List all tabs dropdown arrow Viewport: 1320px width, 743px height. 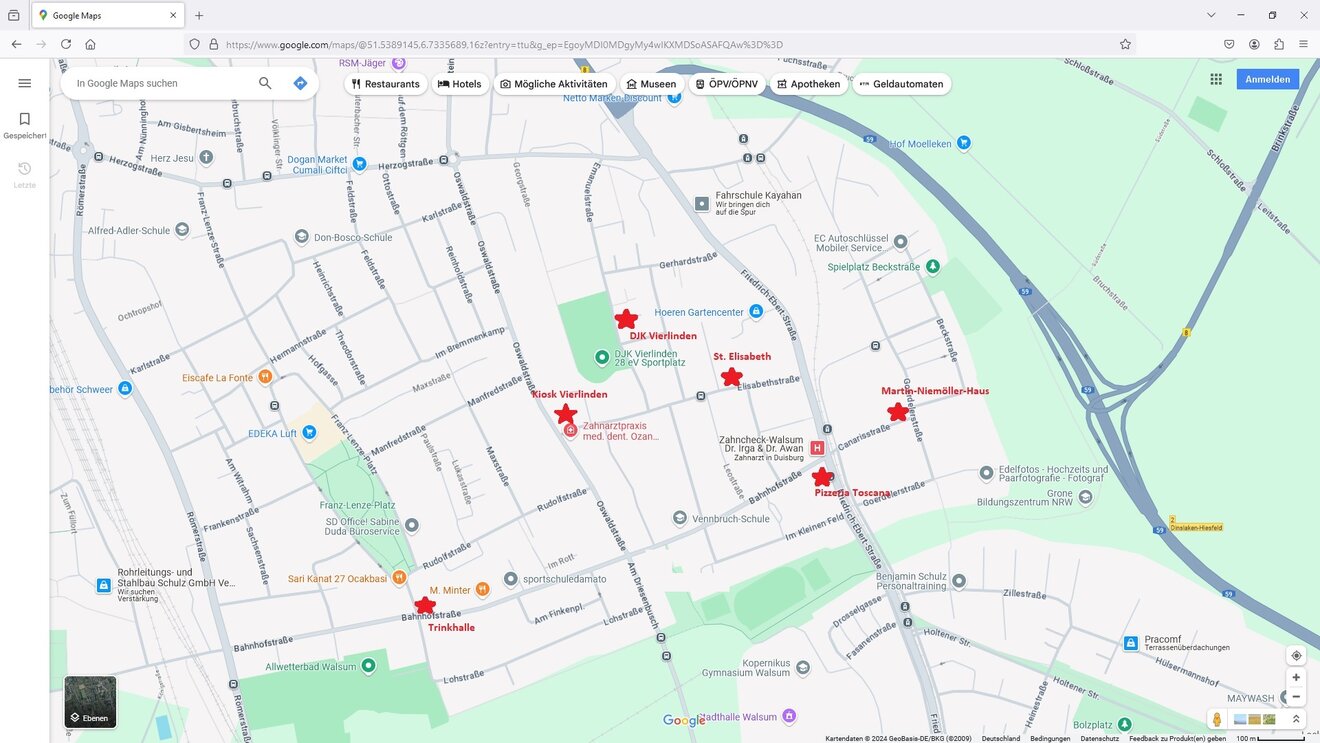tap(1211, 15)
